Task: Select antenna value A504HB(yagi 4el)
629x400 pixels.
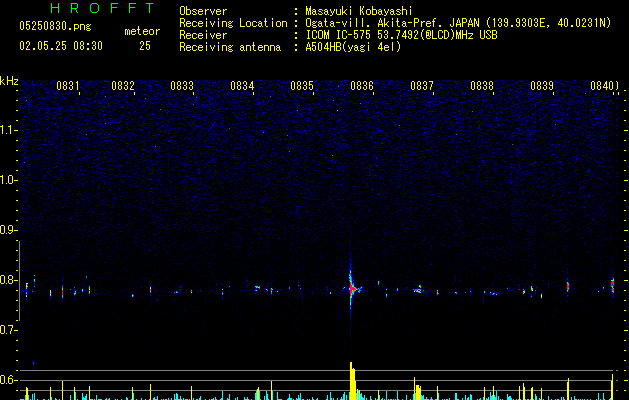Action: 353,47
